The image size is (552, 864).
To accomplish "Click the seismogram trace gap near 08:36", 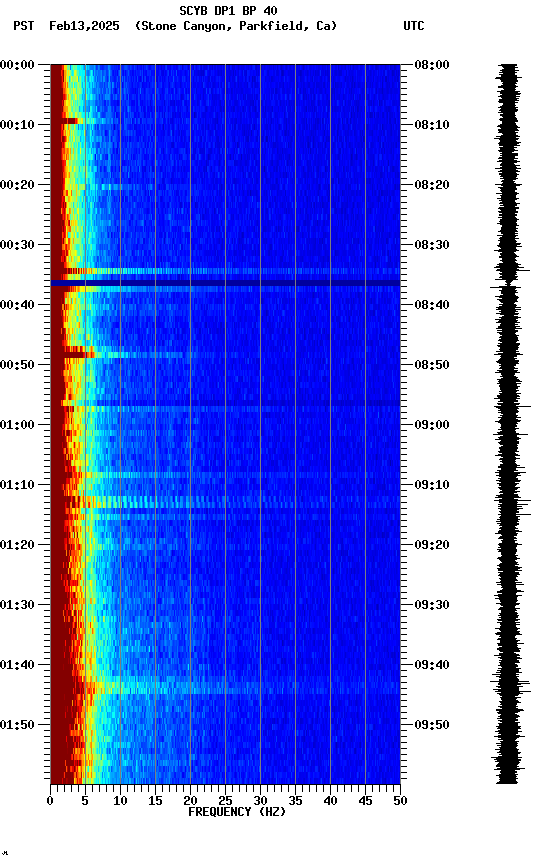I will [508, 284].
